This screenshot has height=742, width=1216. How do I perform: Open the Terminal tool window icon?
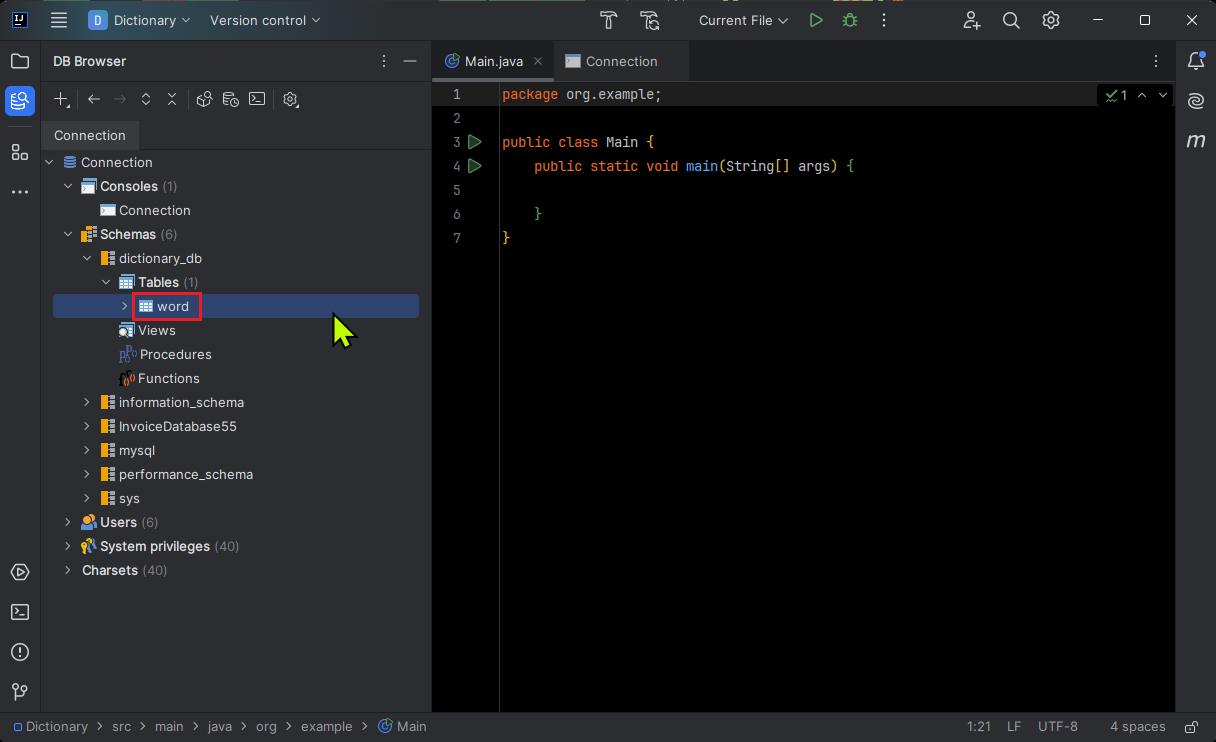pos(20,612)
